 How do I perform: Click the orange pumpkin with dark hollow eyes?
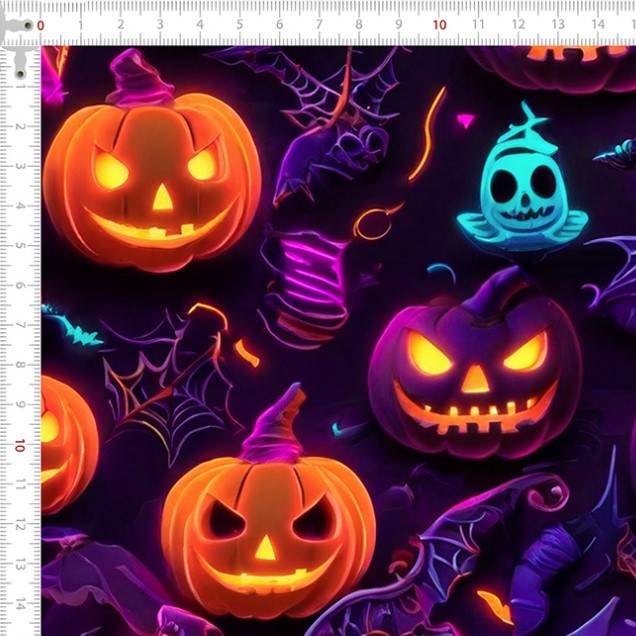[268, 502]
